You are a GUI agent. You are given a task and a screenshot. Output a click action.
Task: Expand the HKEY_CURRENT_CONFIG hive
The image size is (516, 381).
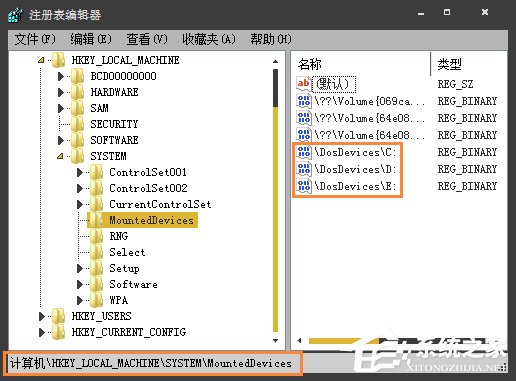(42, 332)
